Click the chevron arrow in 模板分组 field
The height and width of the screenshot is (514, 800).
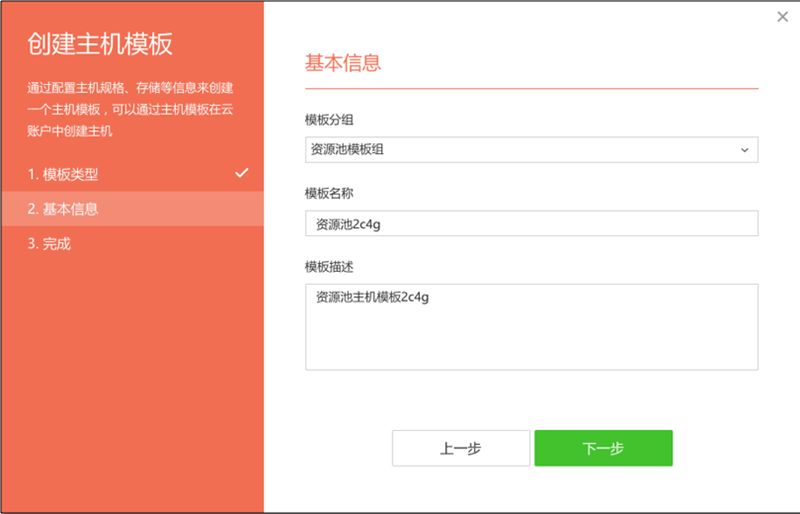744,150
